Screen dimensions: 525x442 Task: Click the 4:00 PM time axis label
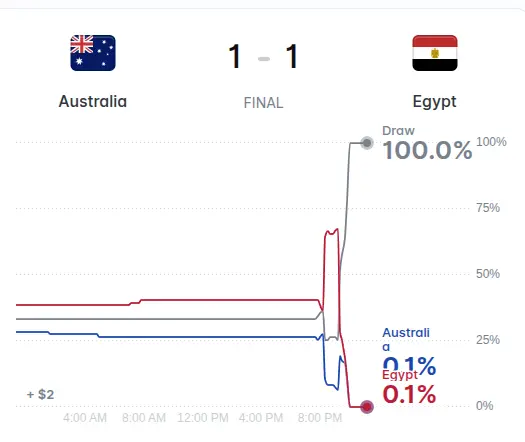tap(261, 418)
